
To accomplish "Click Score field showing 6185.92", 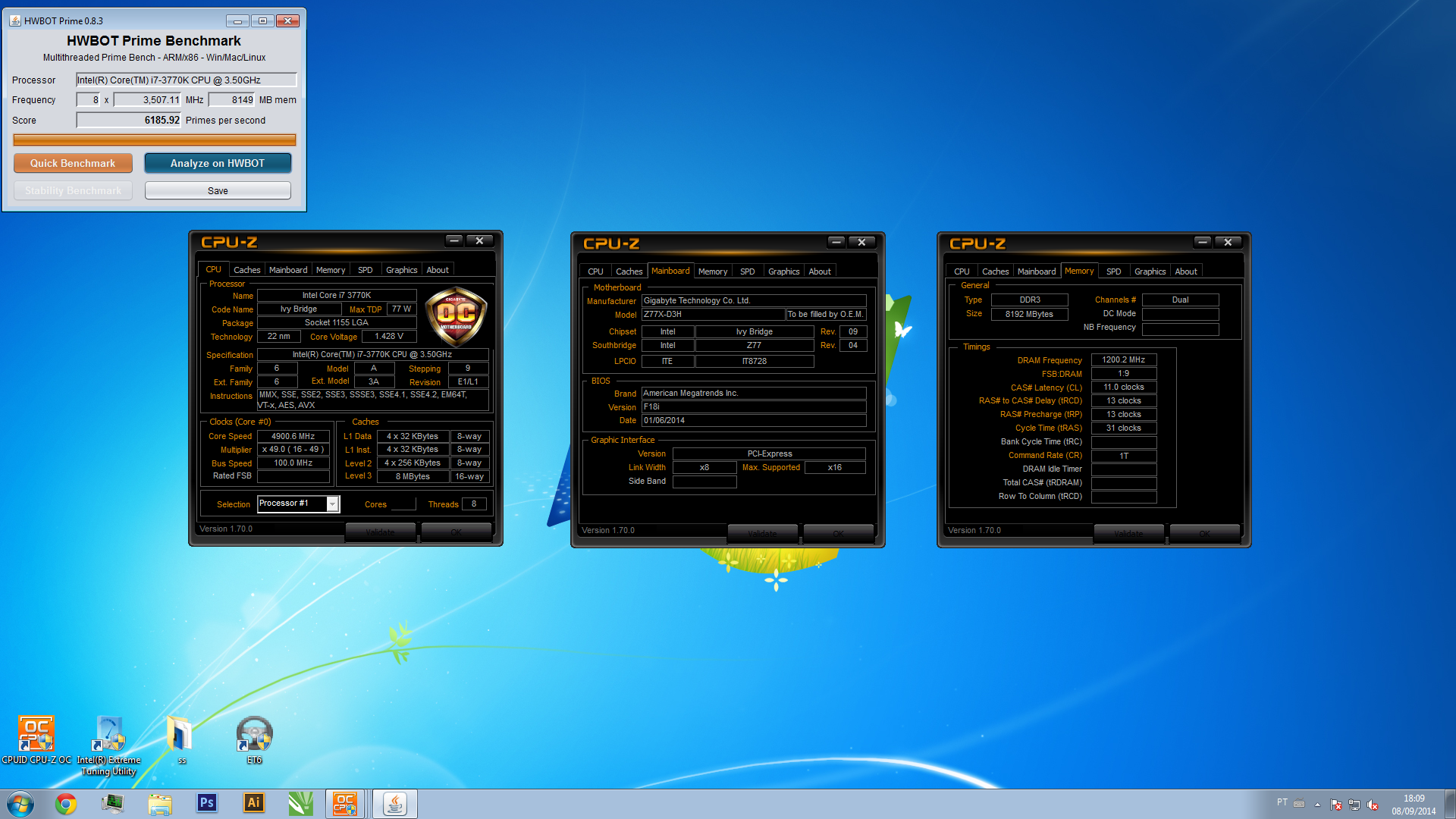I will click(129, 120).
